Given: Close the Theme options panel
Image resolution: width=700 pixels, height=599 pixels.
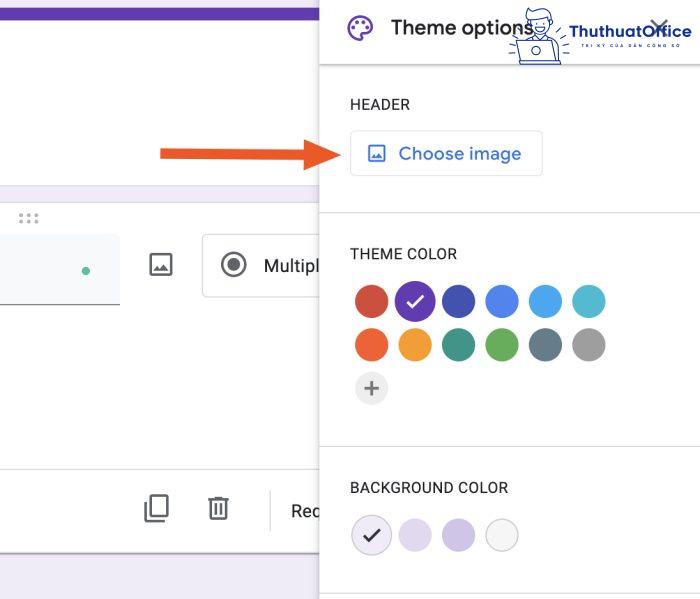Looking at the screenshot, I should pos(659,28).
